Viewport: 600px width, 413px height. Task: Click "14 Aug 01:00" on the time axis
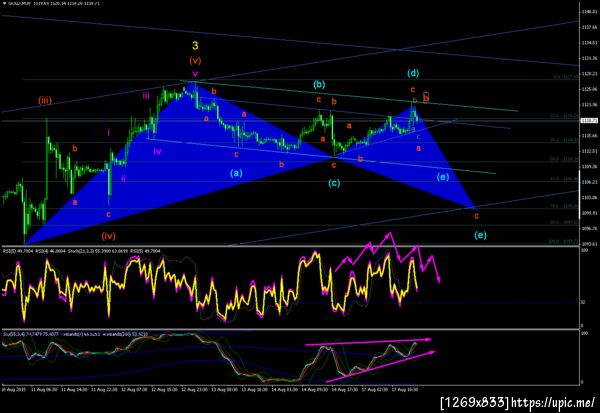click(x=285, y=389)
